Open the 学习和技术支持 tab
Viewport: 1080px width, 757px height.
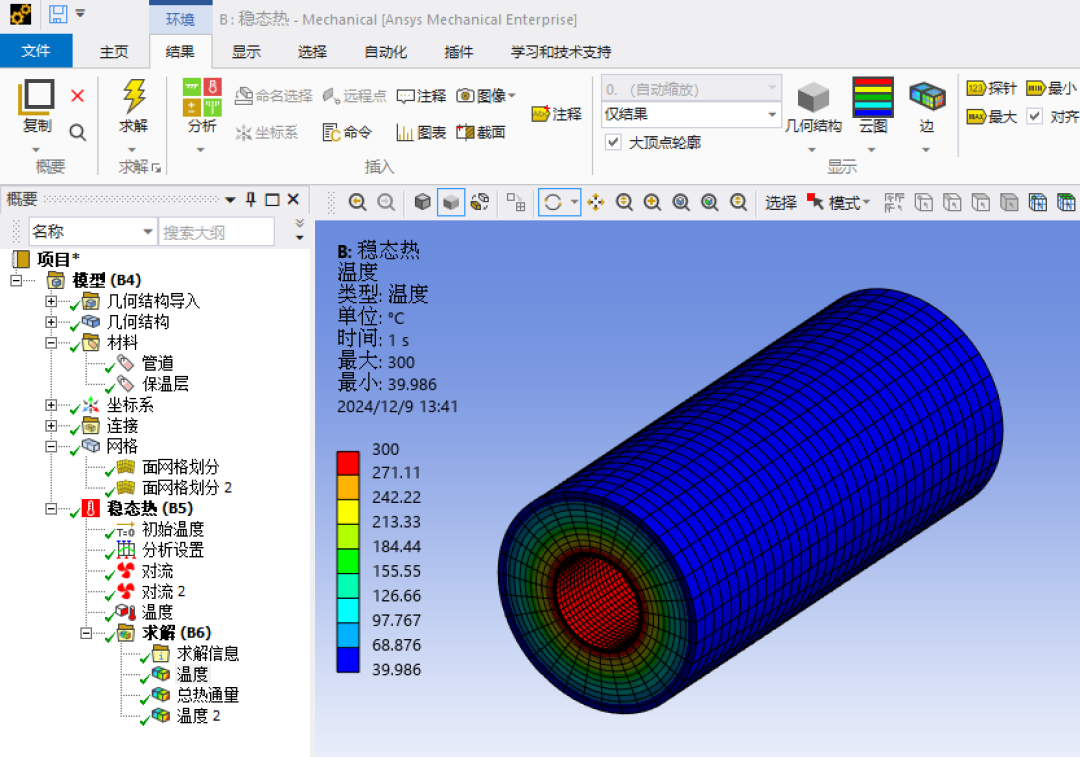pyautogui.click(x=561, y=52)
